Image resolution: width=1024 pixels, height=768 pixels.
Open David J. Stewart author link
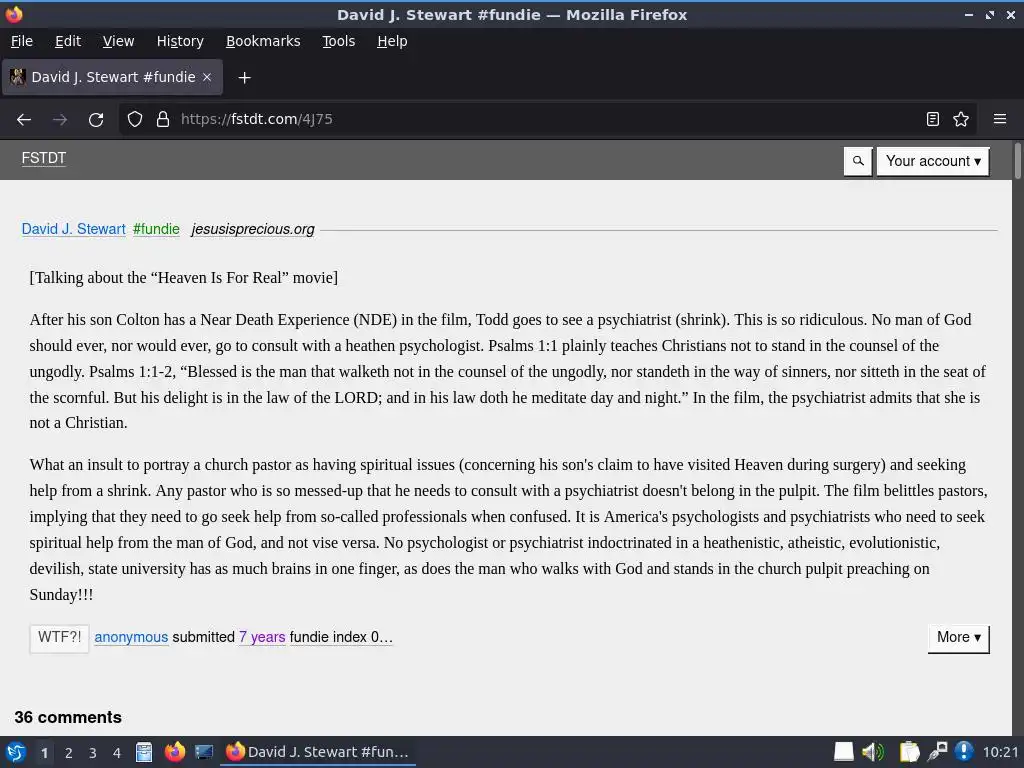74,229
